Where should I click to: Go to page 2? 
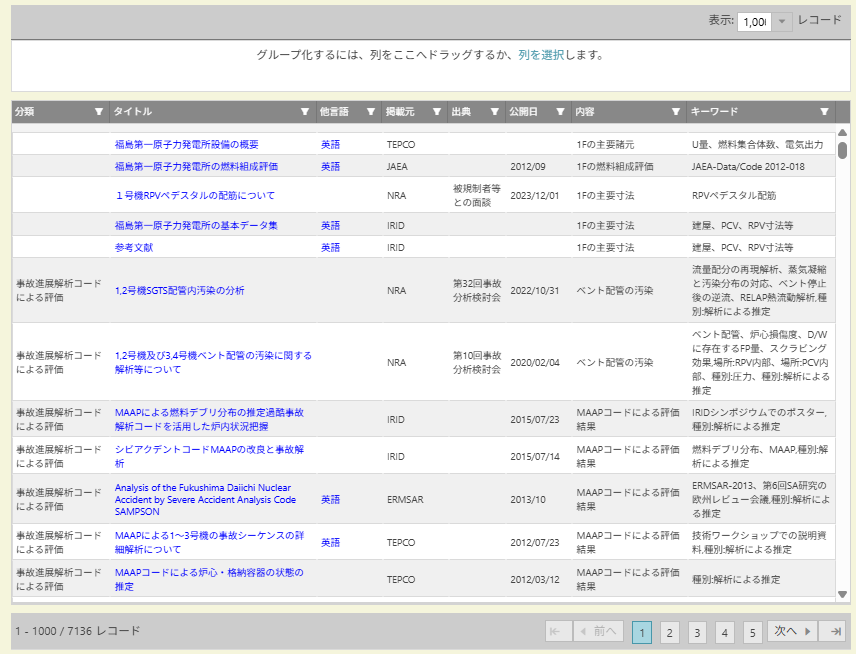click(669, 633)
